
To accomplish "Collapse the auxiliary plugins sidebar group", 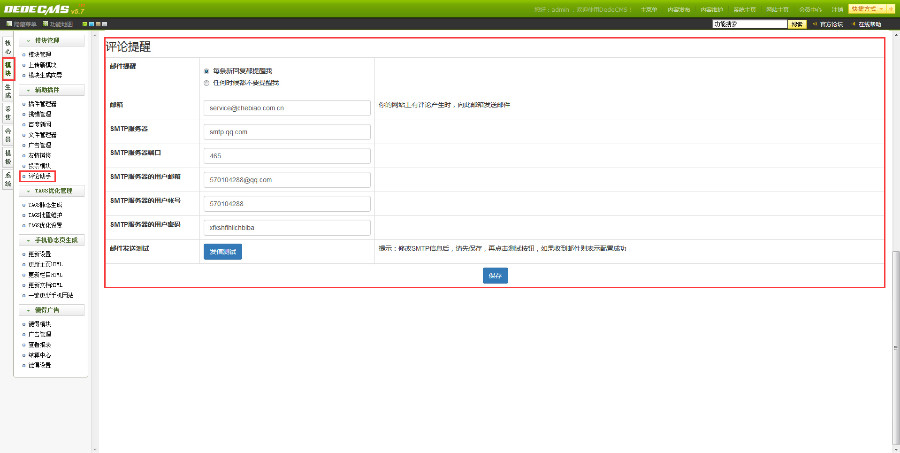I will [52, 90].
